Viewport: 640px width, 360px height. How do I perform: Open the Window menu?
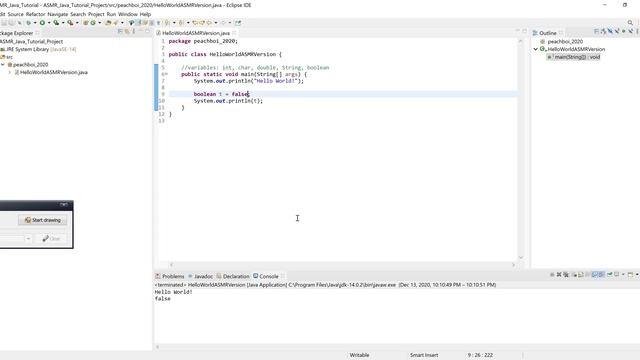pyautogui.click(x=128, y=14)
